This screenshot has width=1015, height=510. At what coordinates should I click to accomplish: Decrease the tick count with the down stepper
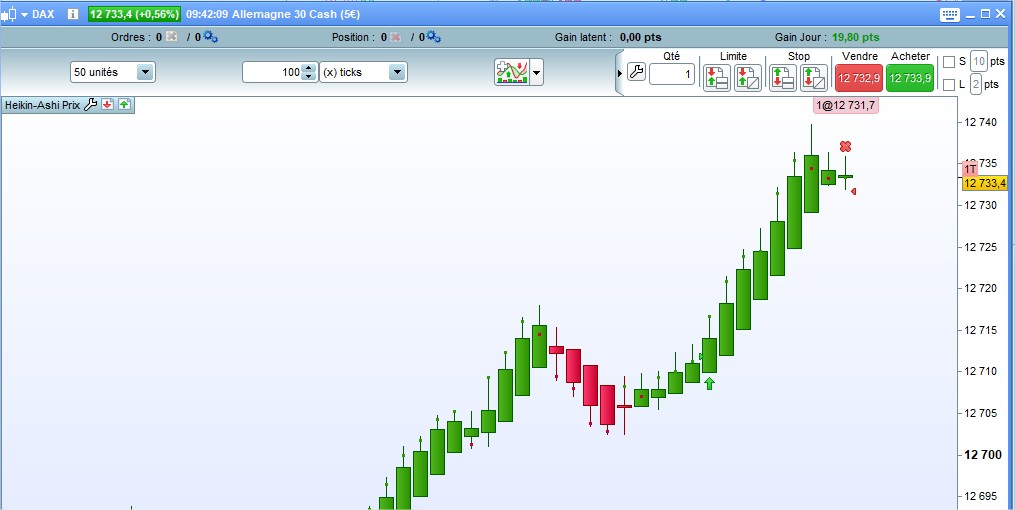point(309,76)
